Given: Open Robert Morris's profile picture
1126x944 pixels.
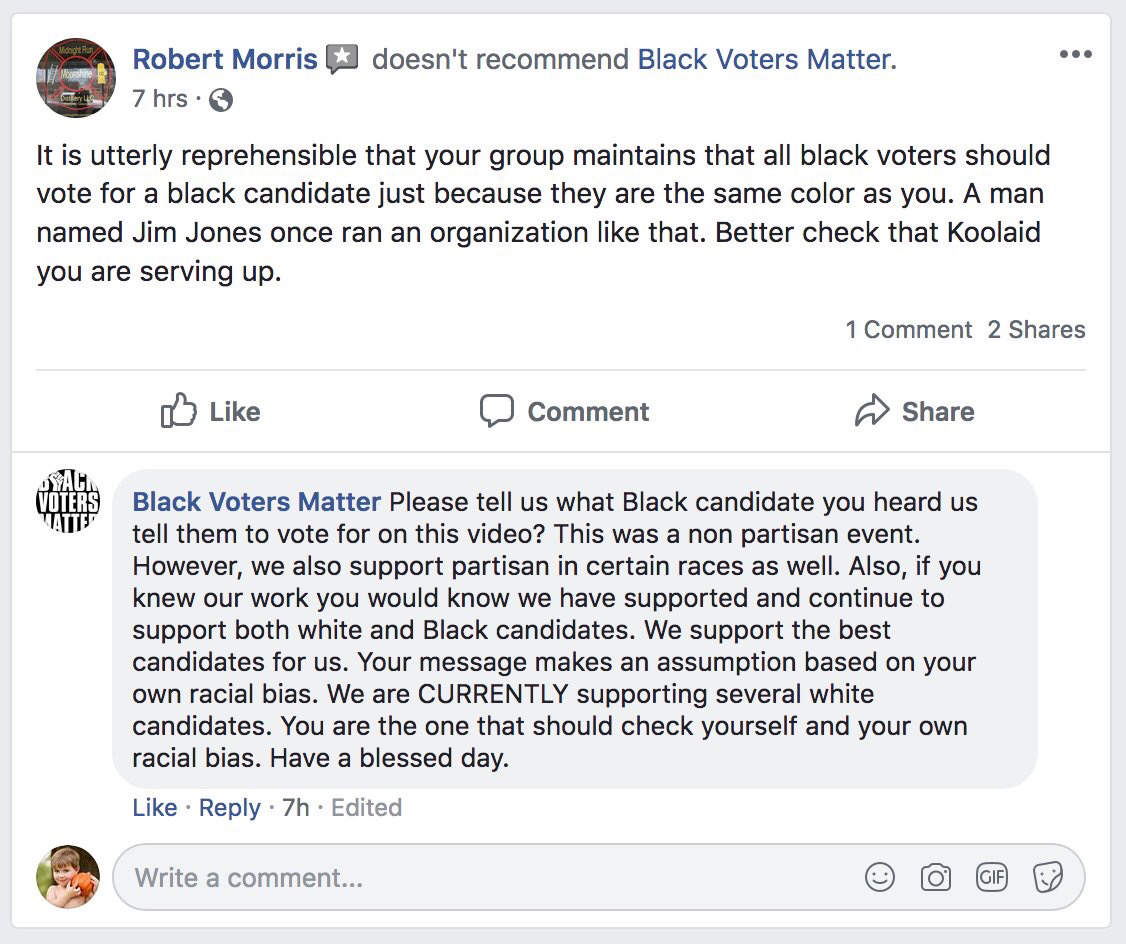Looking at the screenshot, I should [x=75, y=78].
